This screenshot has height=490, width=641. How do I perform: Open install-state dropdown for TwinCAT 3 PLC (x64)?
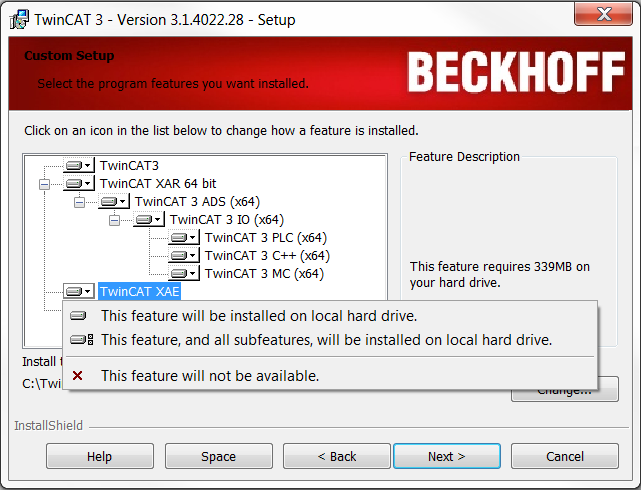(184, 237)
